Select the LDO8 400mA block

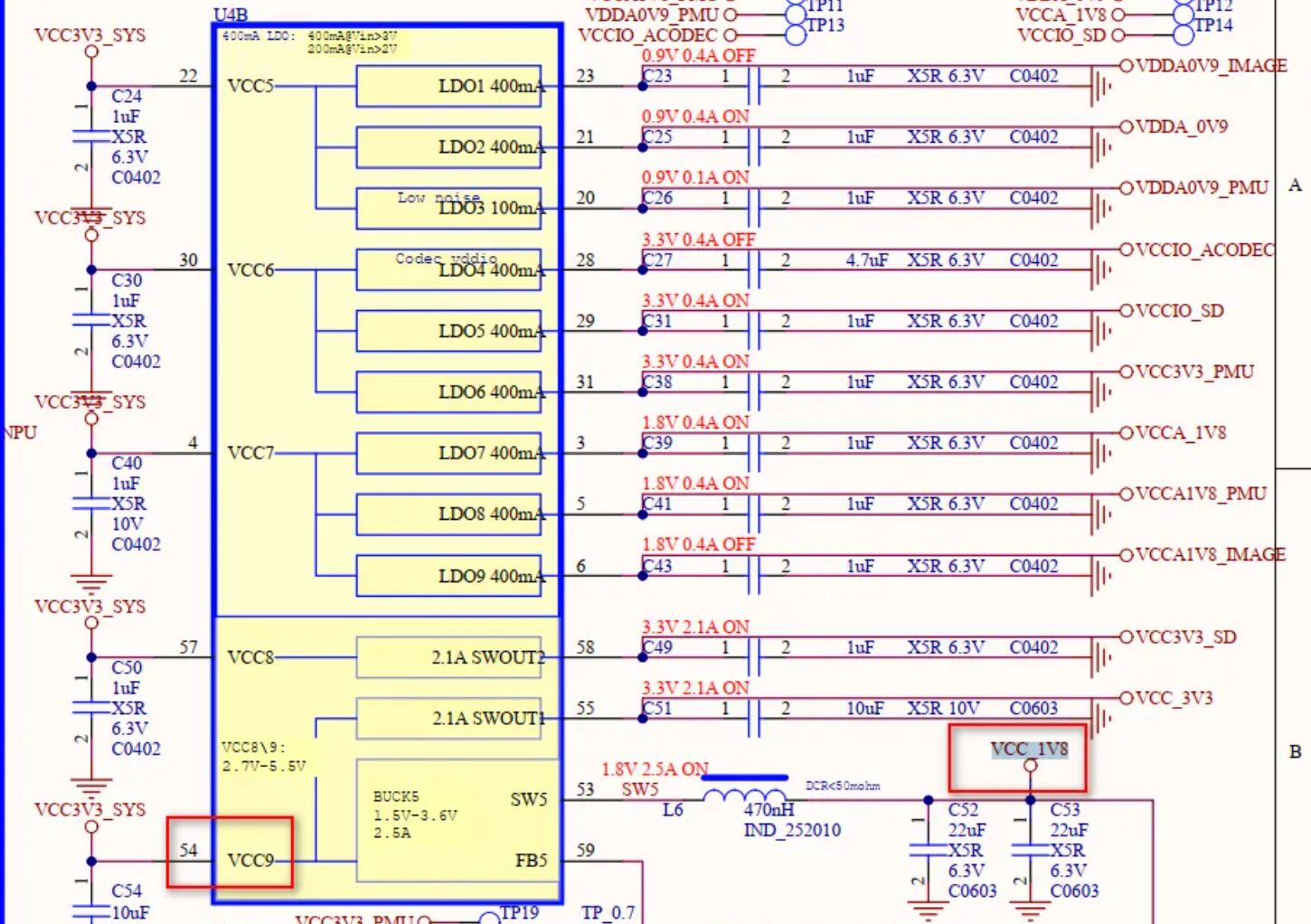click(448, 514)
